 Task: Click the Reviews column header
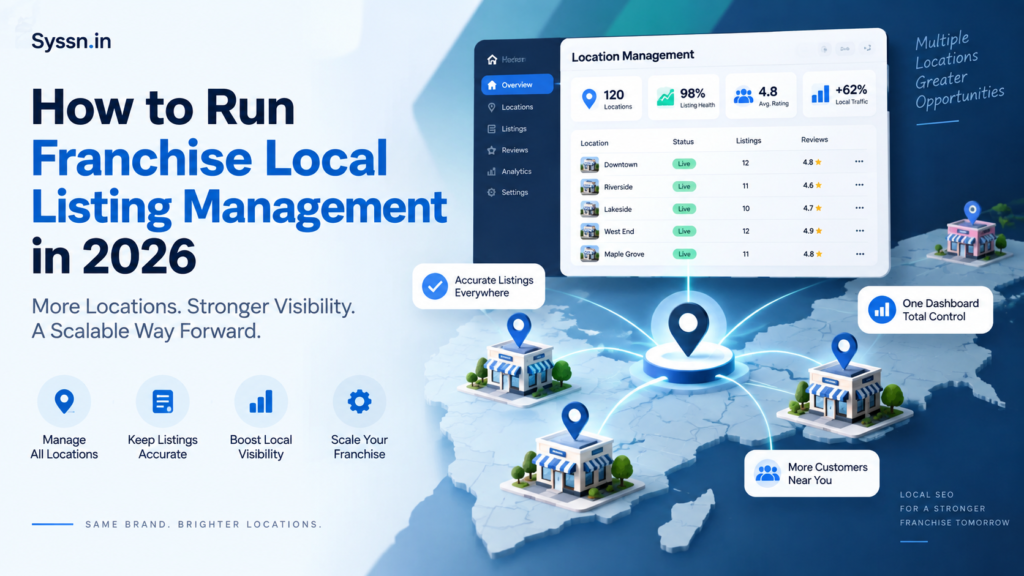pos(814,140)
